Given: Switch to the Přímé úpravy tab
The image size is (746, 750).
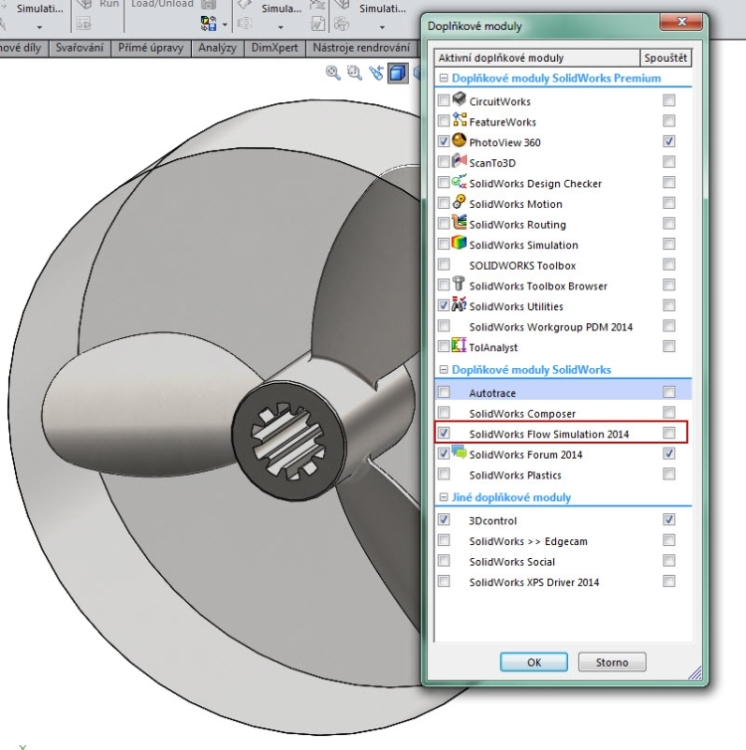Looking at the screenshot, I should pyautogui.click(x=151, y=48).
